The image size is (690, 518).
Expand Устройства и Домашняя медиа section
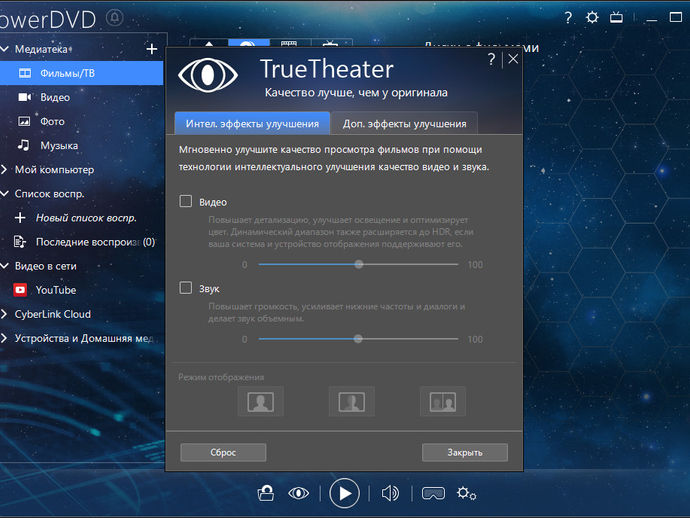[x=4, y=338]
